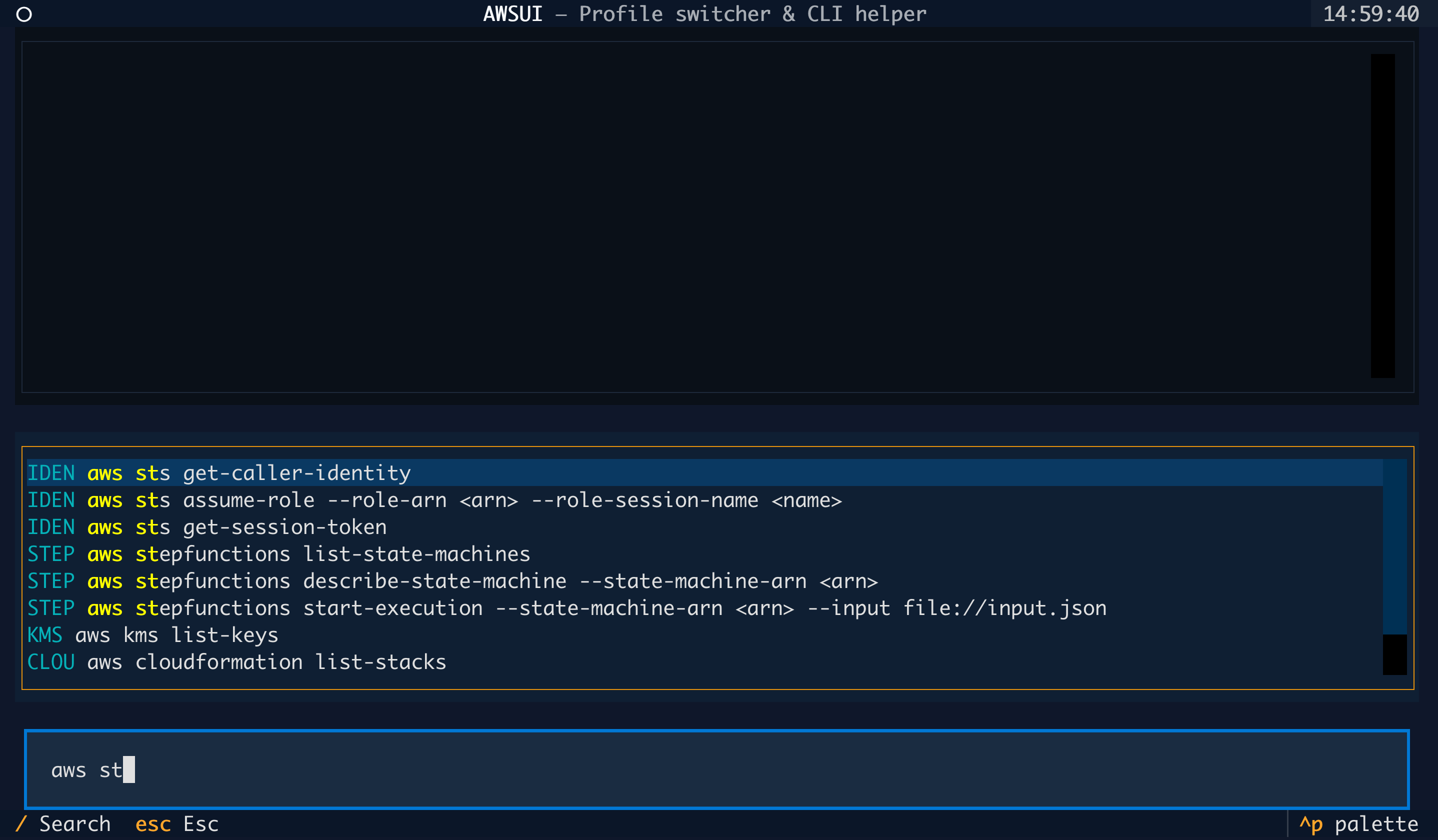Viewport: 1438px width, 840px height.
Task: Click the upper output panel scrollbar
Action: click(1382, 215)
